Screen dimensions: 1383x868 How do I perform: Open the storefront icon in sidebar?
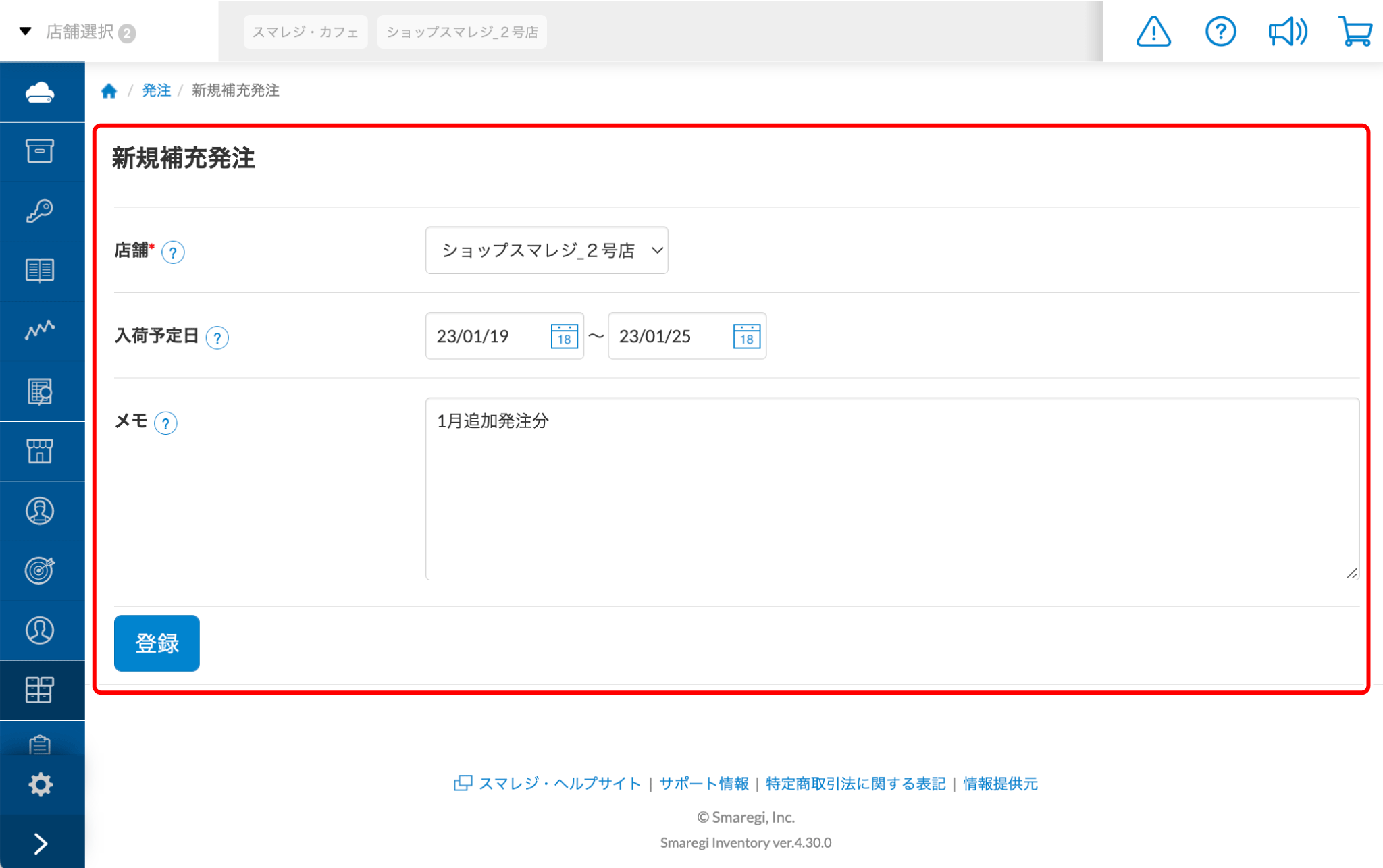pos(41,451)
